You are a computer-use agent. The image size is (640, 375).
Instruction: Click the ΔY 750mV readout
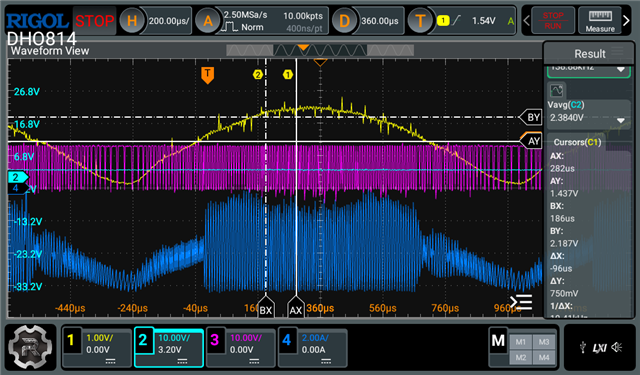click(564, 293)
